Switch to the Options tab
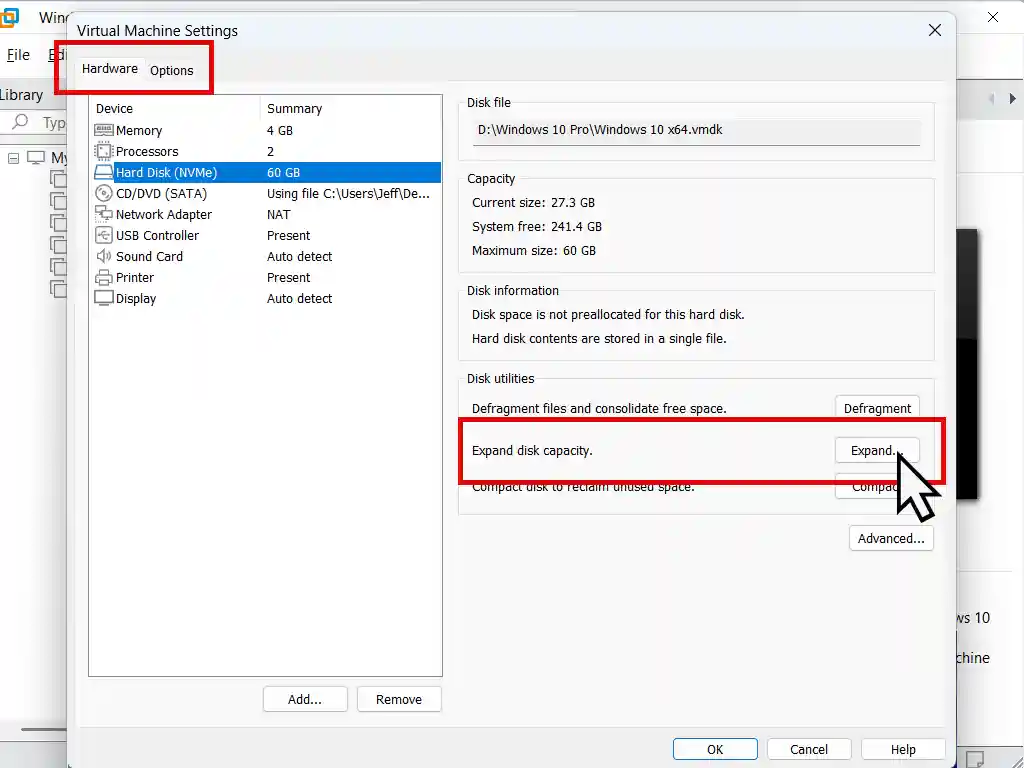This screenshot has width=1024, height=768. [x=172, y=71]
